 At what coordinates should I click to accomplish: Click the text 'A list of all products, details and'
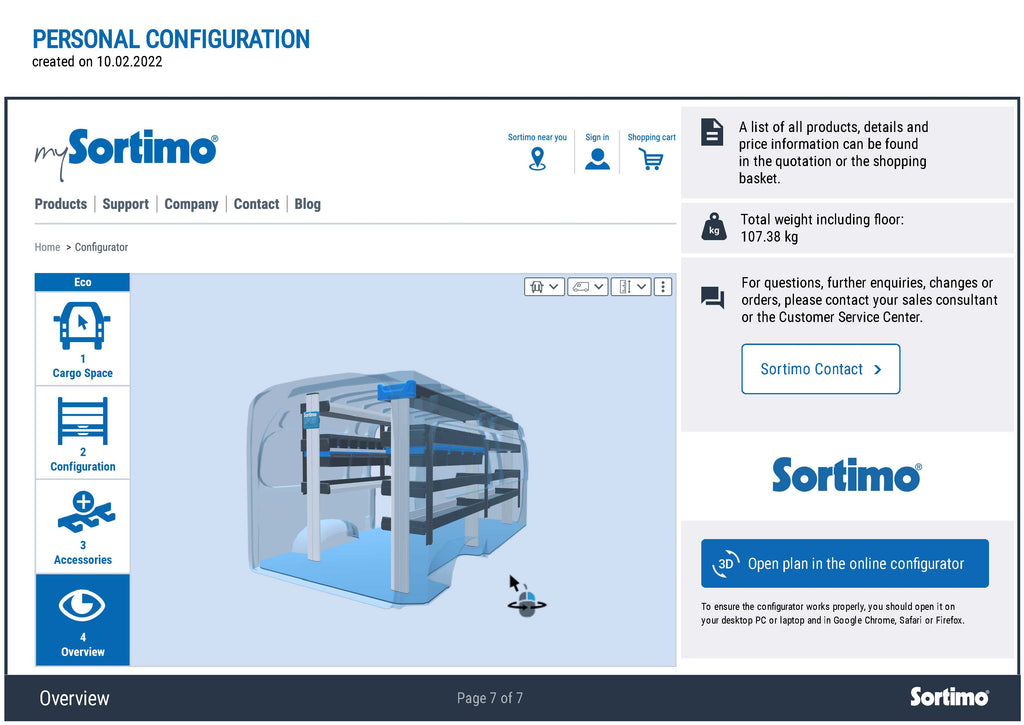(x=833, y=127)
